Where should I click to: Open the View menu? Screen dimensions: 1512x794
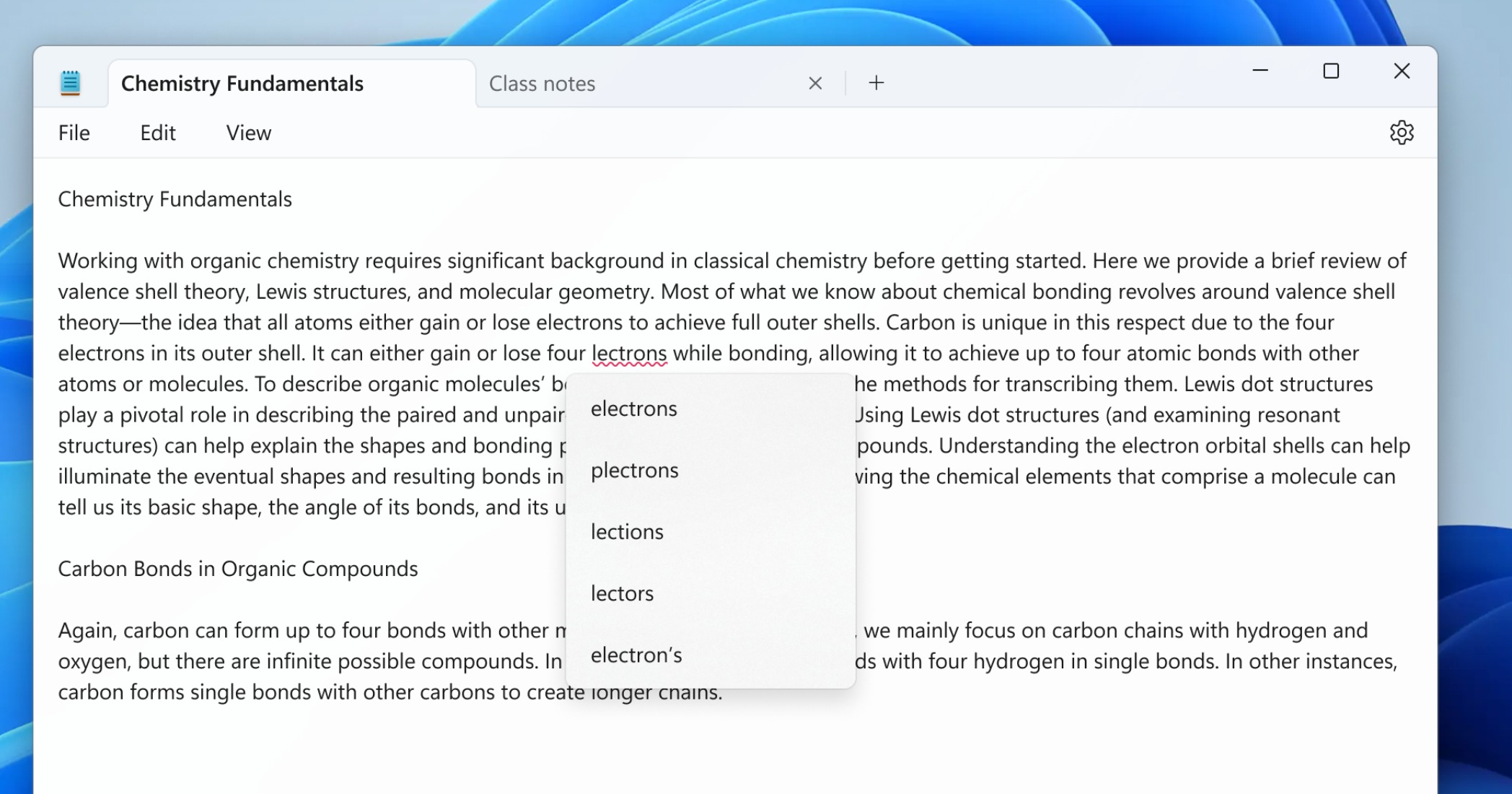tap(248, 133)
